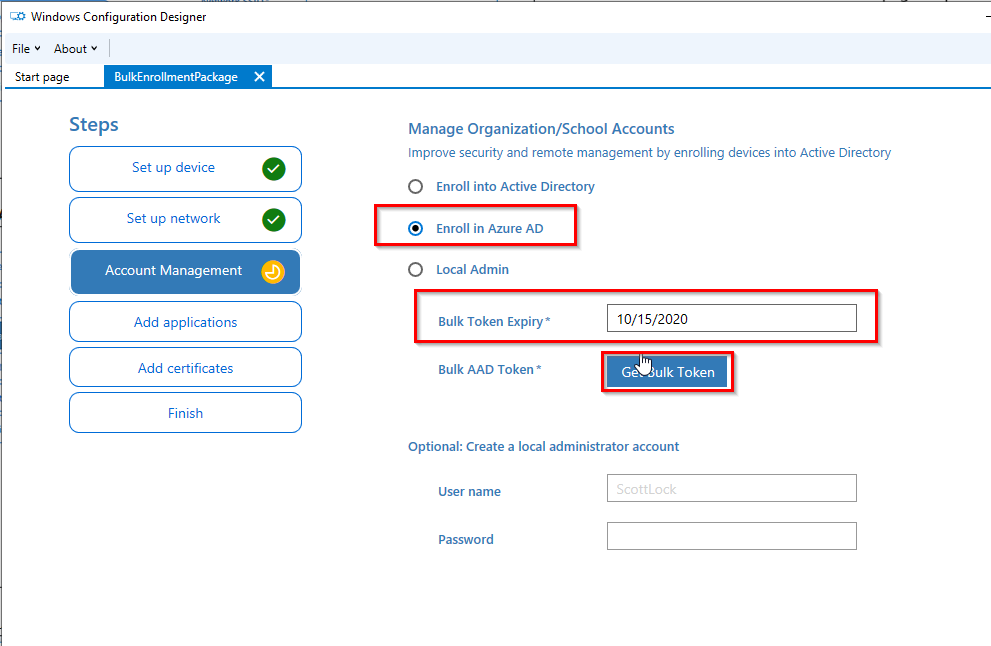The image size is (991, 646).
Task: Click green checkmark on Set up network
Action: pyautogui.click(x=274, y=220)
